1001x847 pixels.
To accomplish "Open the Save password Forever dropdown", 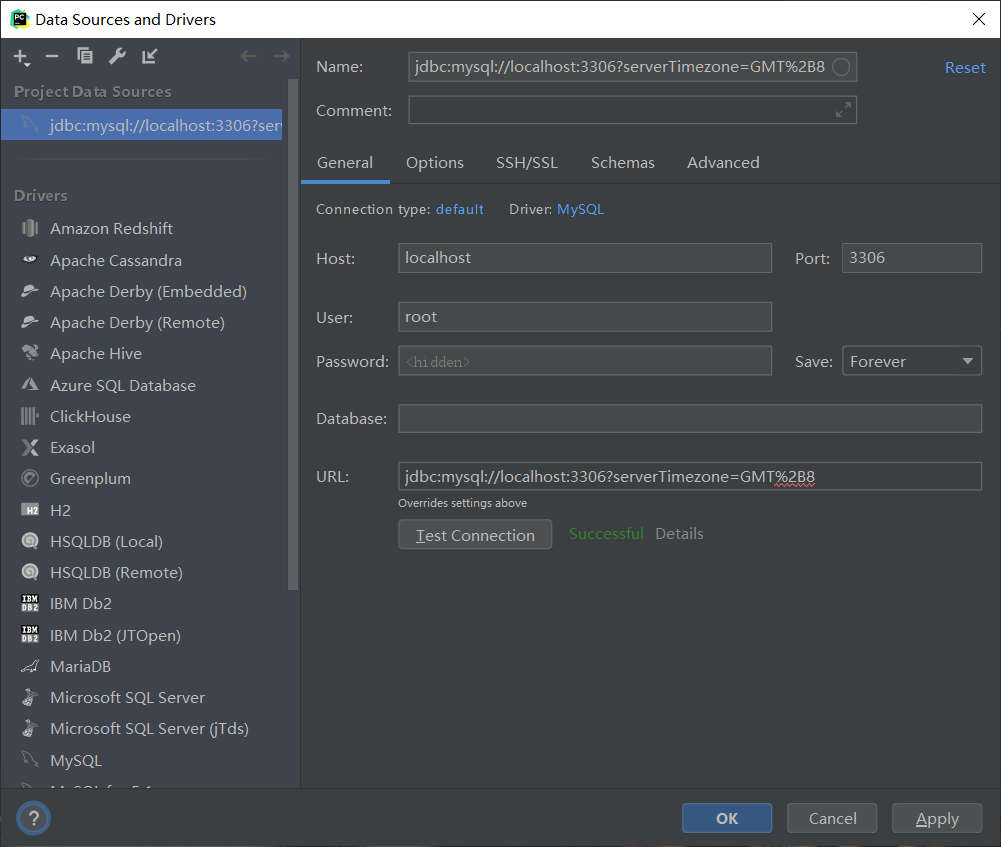I will 911,360.
